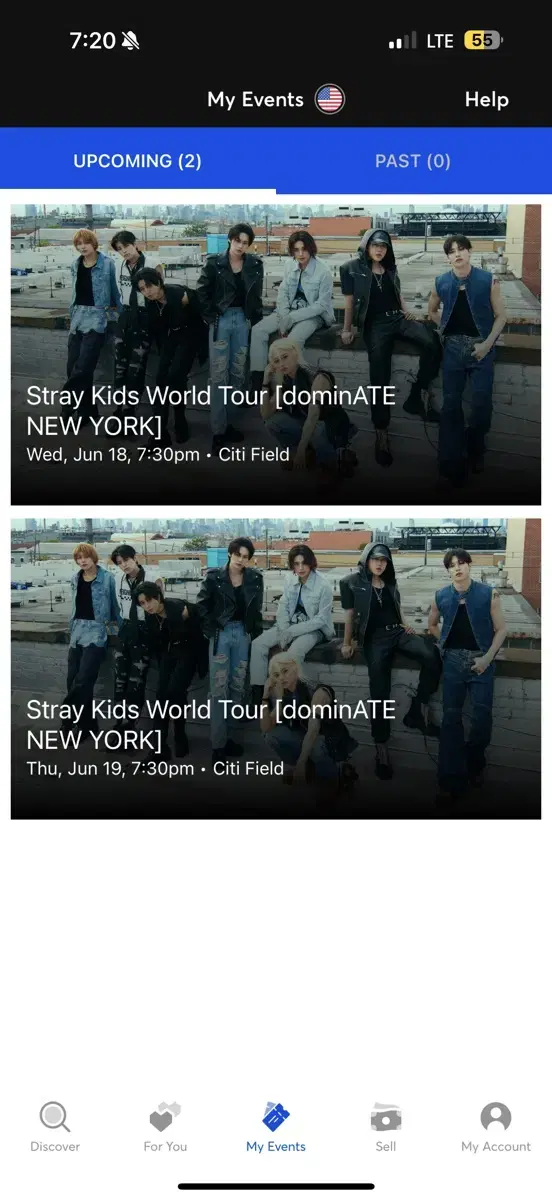Tap the For You label text
The width and height of the screenshot is (552, 1200).
click(x=165, y=1147)
